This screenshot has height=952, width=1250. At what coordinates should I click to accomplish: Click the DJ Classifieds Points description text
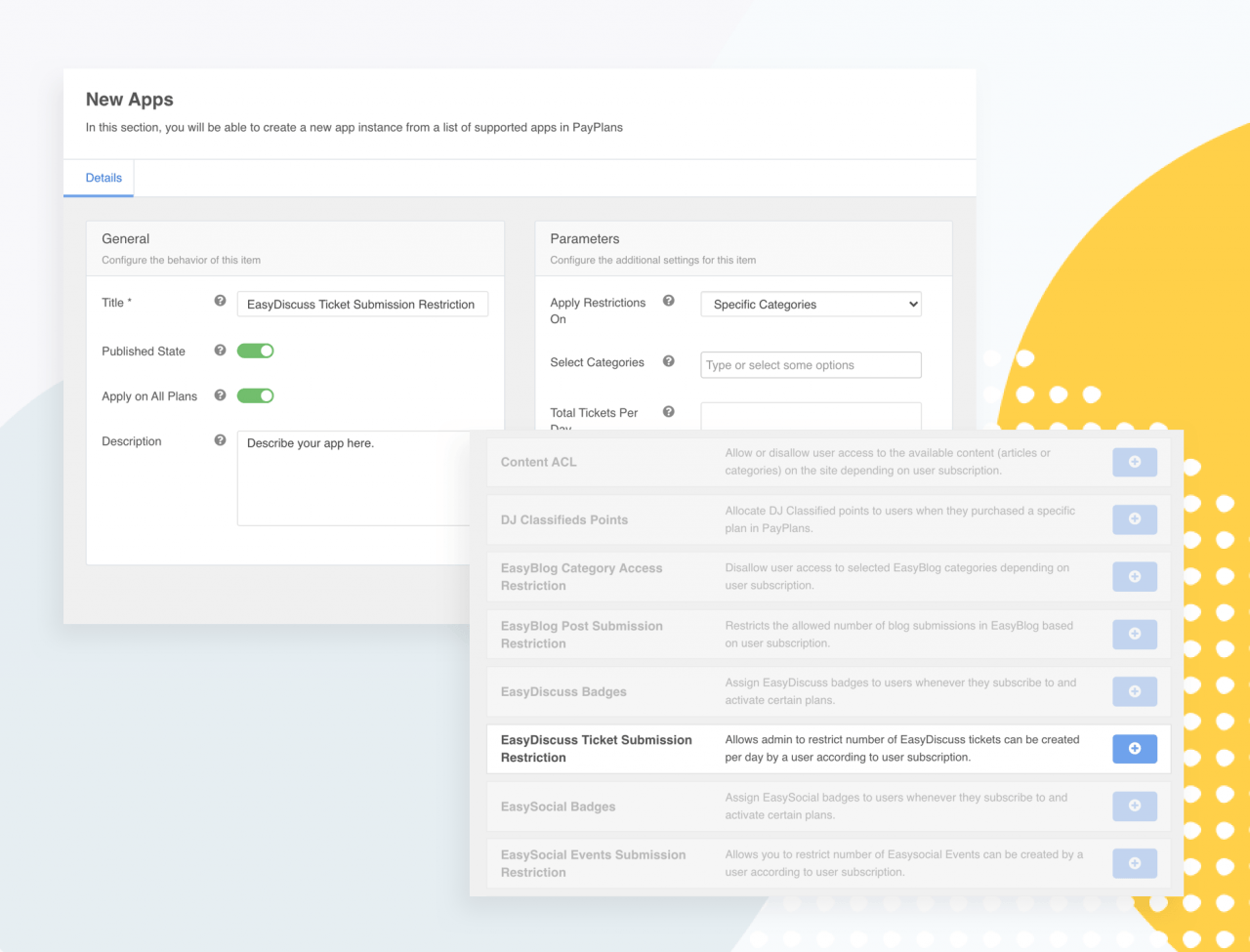[899, 519]
